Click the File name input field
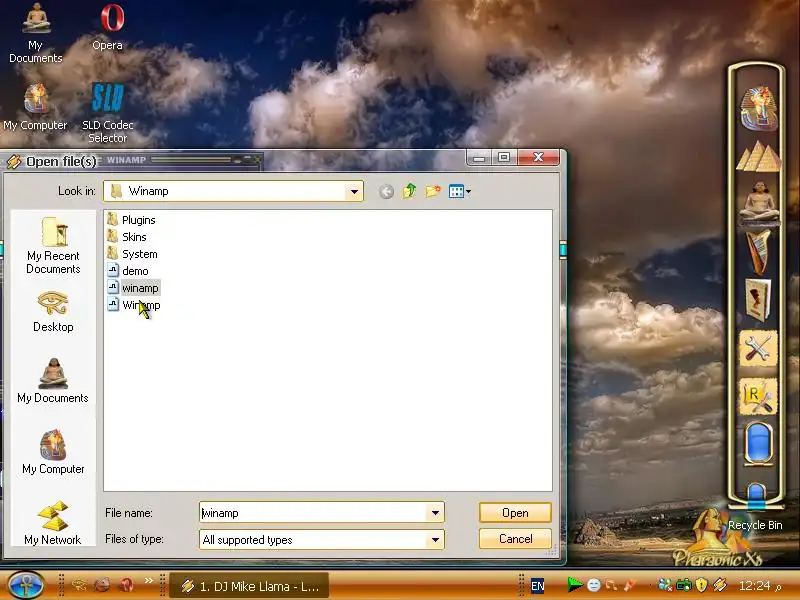 click(x=313, y=513)
